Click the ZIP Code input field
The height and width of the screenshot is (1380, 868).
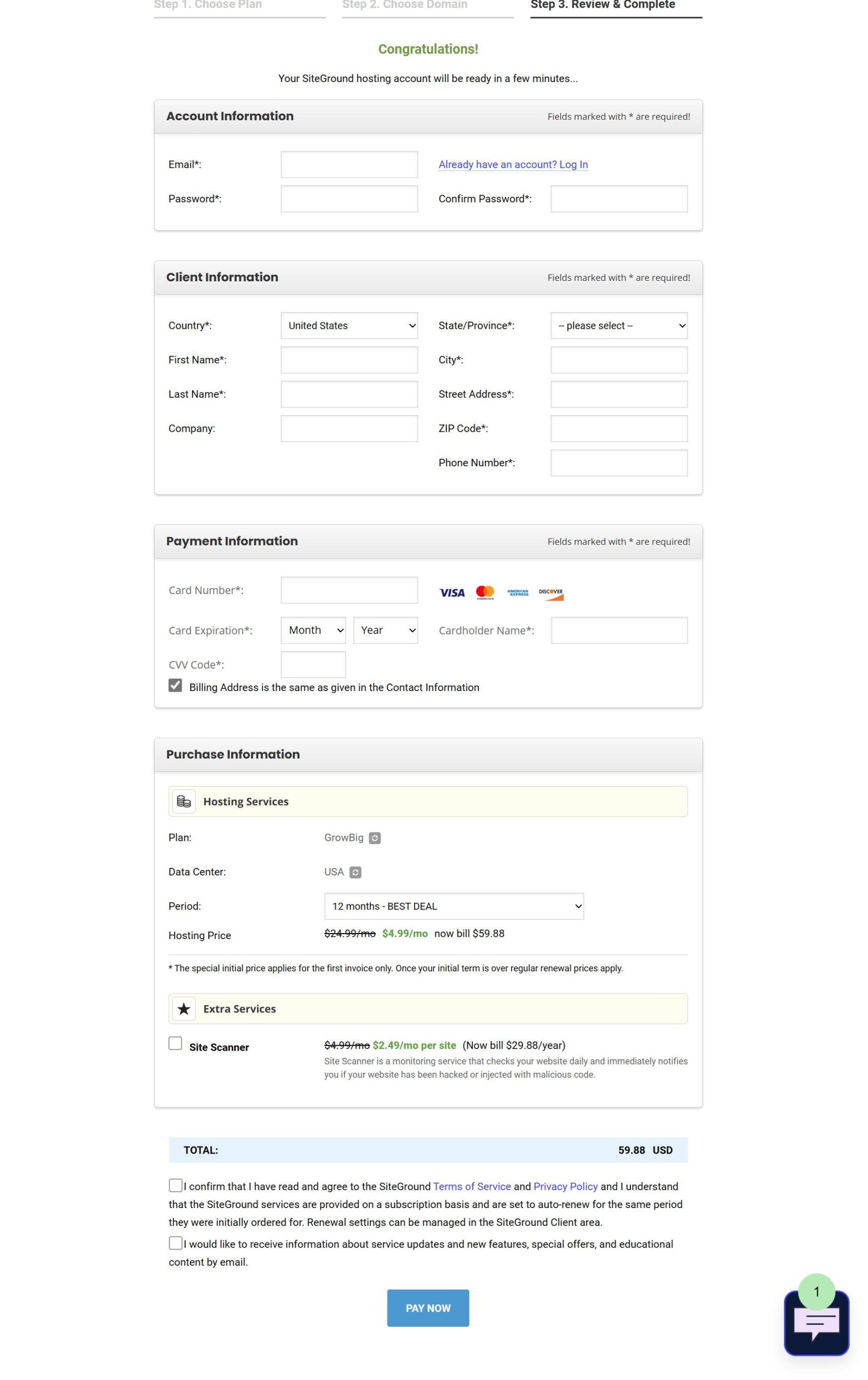click(619, 429)
